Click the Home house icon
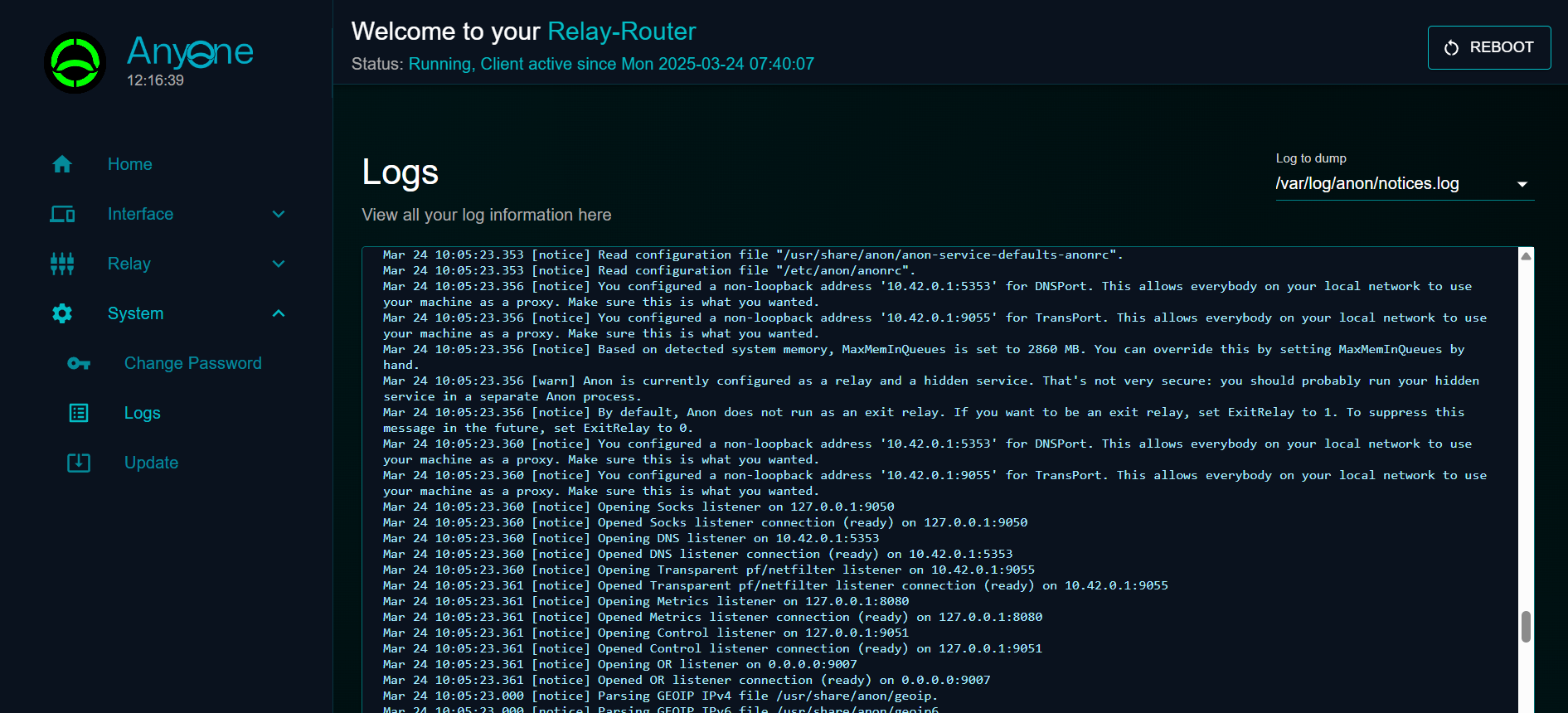This screenshot has height=713, width=1568. (62, 164)
